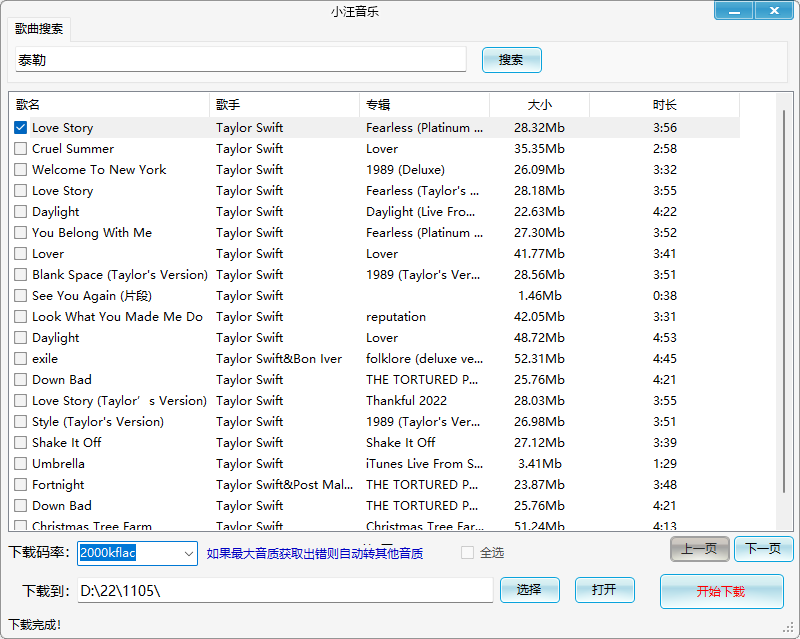Start downloading with 开始下载 button
Viewport: 800px width, 639px height.
(x=721, y=592)
